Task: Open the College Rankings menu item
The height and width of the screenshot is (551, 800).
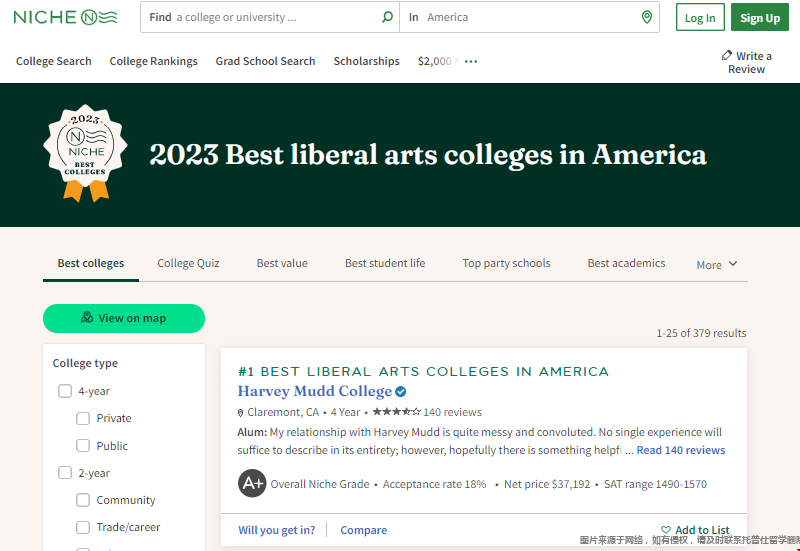Action: click(153, 61)
